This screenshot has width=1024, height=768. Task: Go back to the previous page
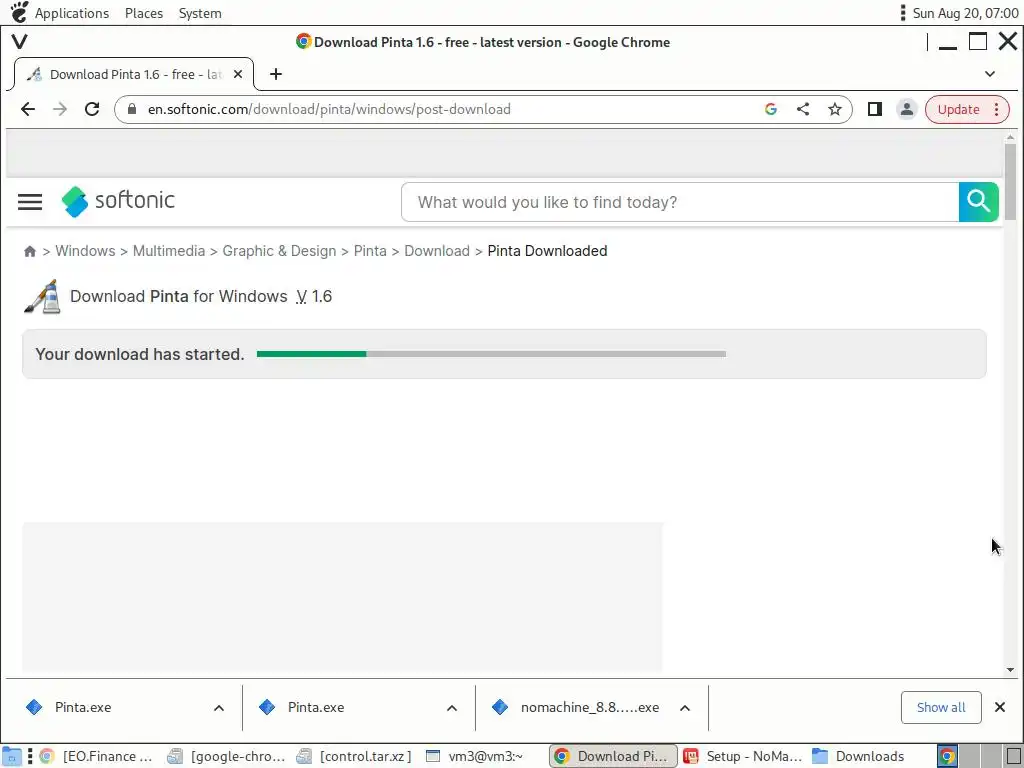tap(27, 109)
